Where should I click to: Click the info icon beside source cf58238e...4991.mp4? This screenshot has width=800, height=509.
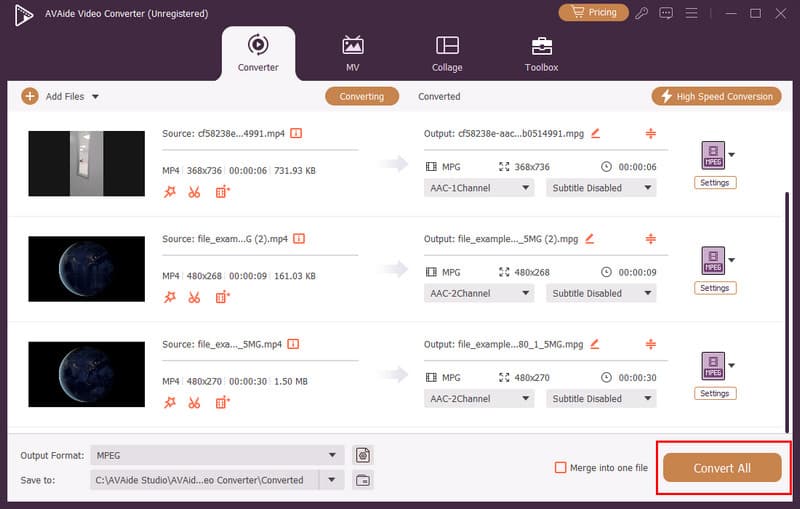click(x=297, y=133)
